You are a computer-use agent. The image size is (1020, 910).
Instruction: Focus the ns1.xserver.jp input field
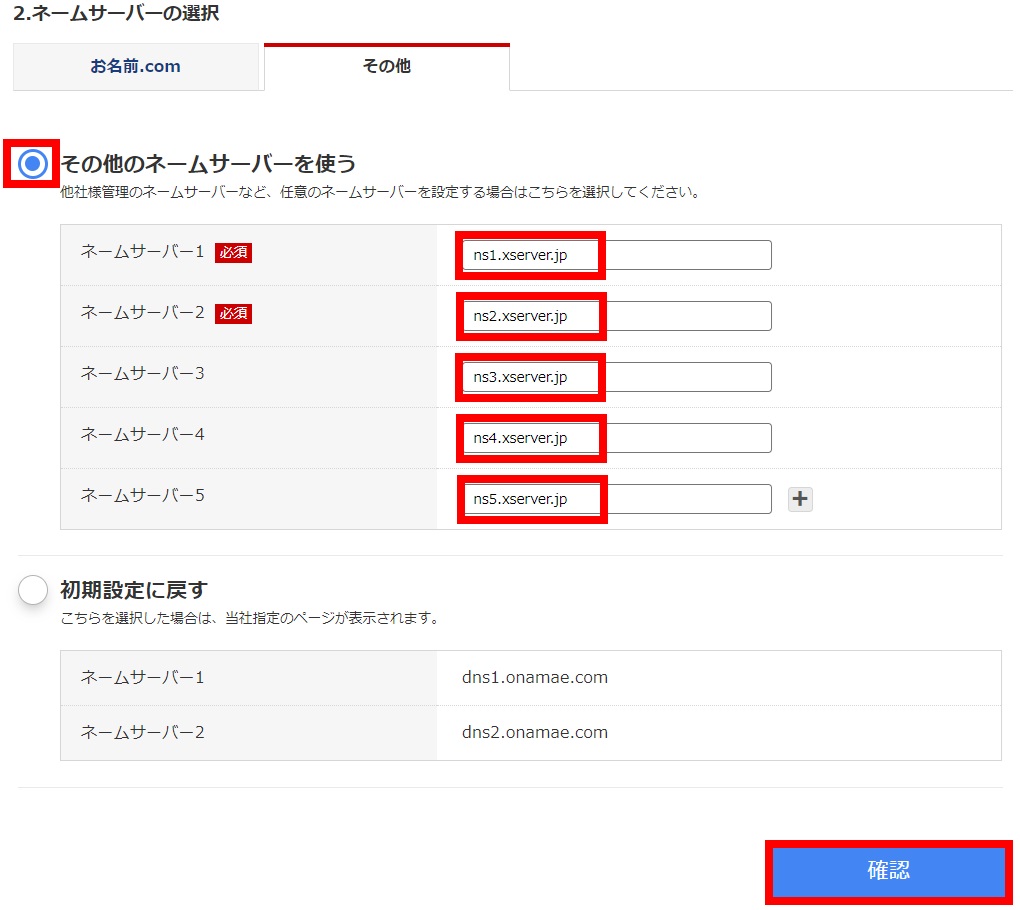pos(616,255)
